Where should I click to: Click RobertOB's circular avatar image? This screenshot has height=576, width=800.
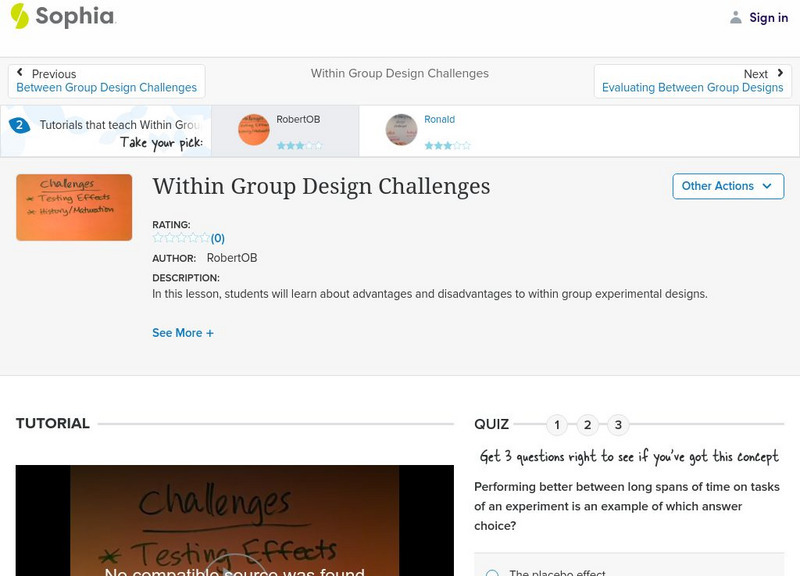pos(252,130)
